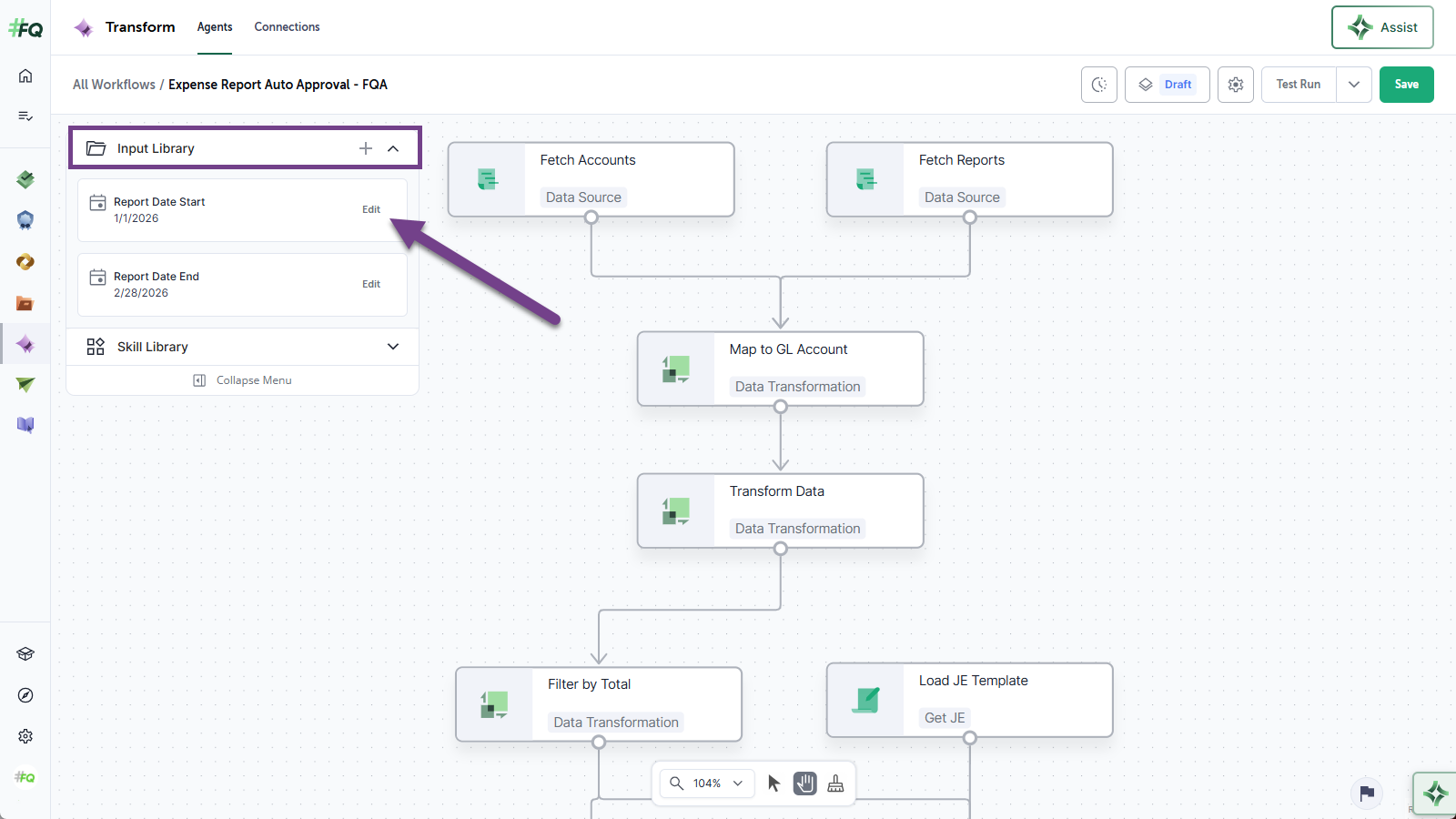
Task: Open the orange swirl app icon
Action: click(25, 262)
